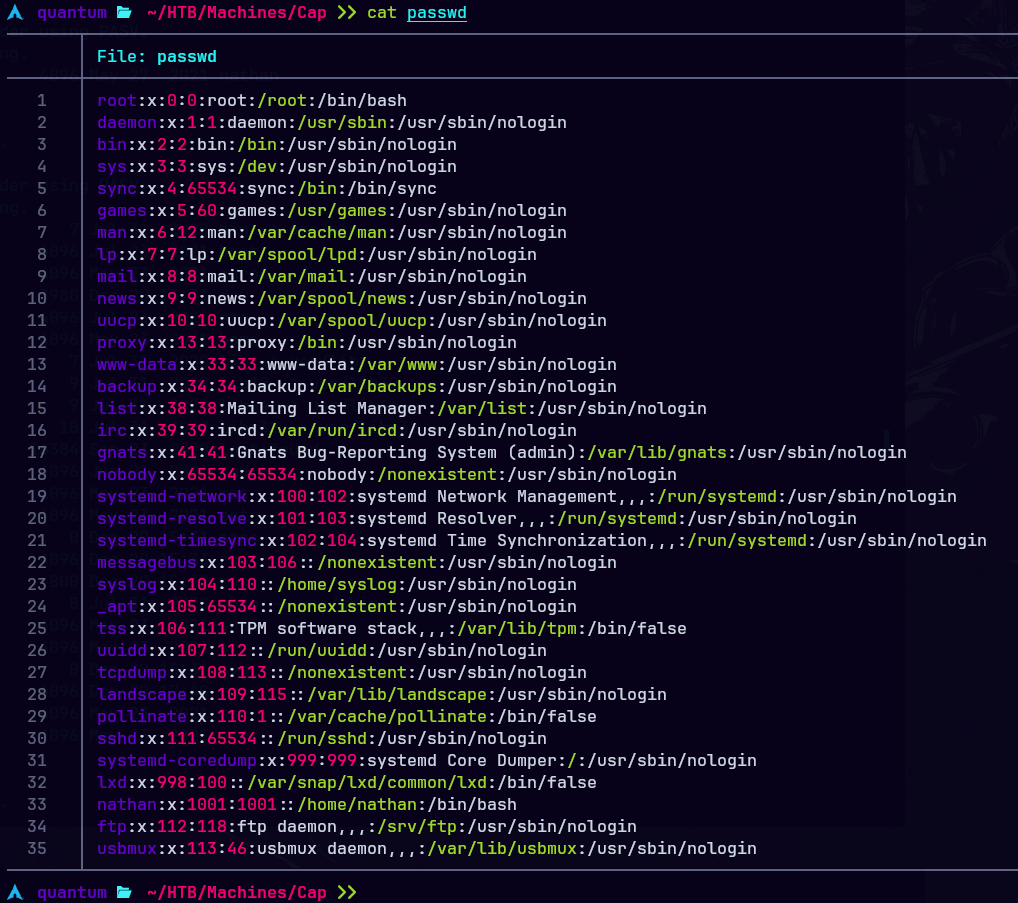Click the ~/HTB/Machines/Cap path in the top prompt
Screen dimensions: 1018x903
236,13
